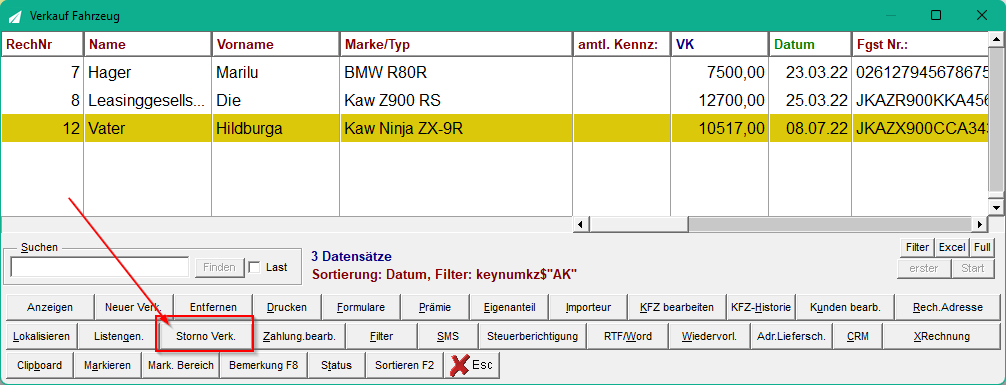Toggle the Last checkbox
The image size is (1006, 385).
[254, 268]
